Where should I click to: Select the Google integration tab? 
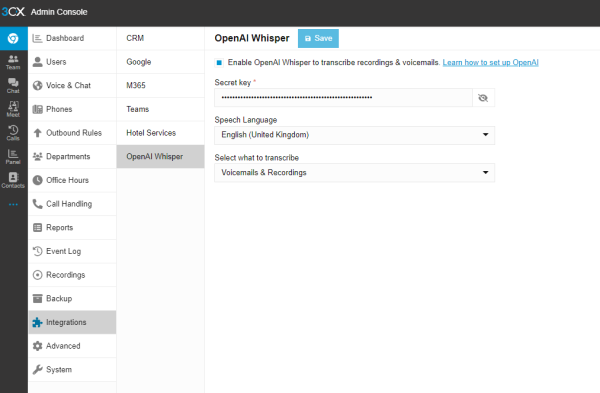(x=160, y=62)
